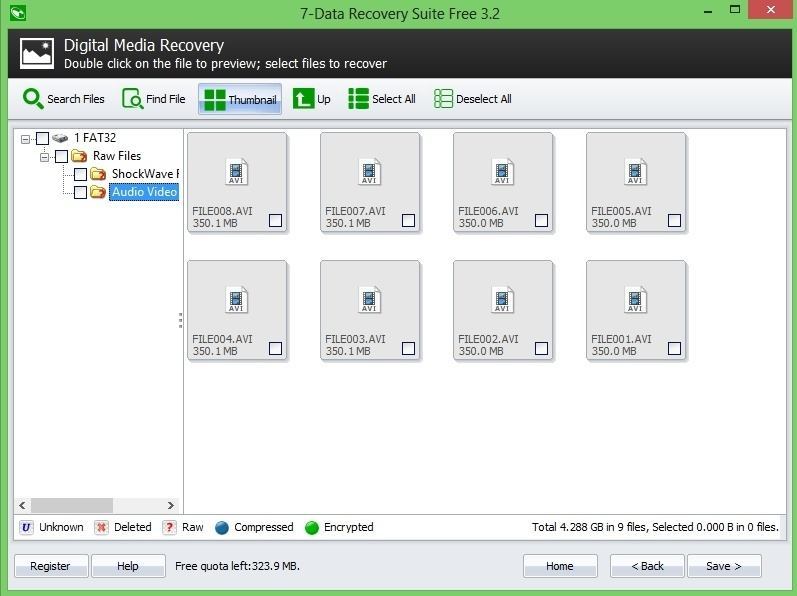This screenshot has height=596, width=797.
Task: Click the 1 FAT32 drive icon
Action: click(x=60, y=138)
